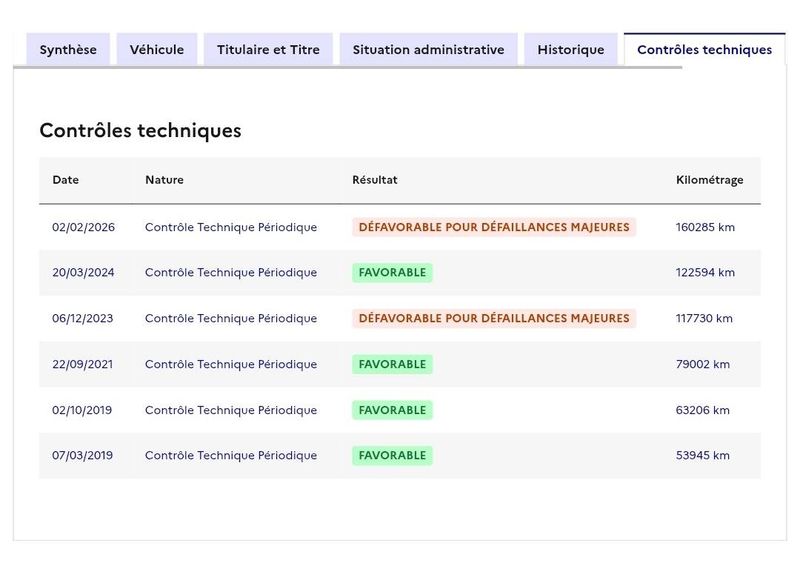Click the Favorable badge for 20/03/2024
The image size is (800, 566).
tap(392, 273)
